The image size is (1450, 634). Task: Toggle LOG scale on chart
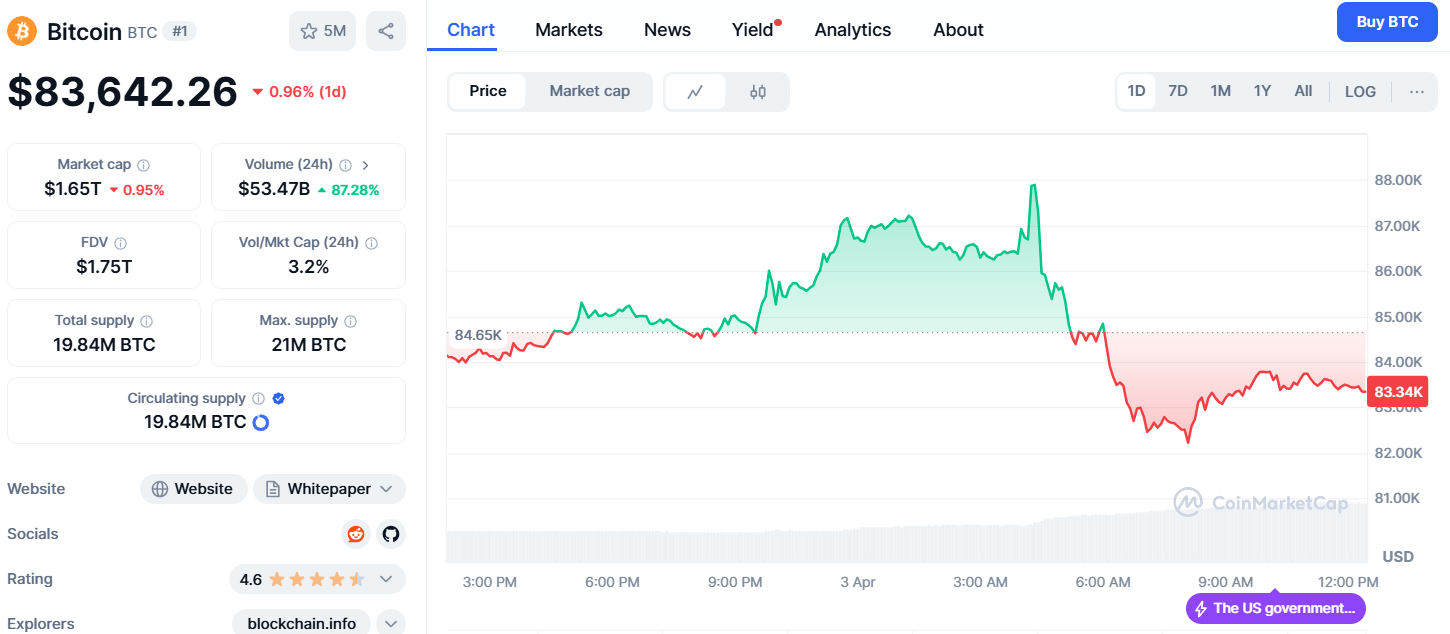1360,92
